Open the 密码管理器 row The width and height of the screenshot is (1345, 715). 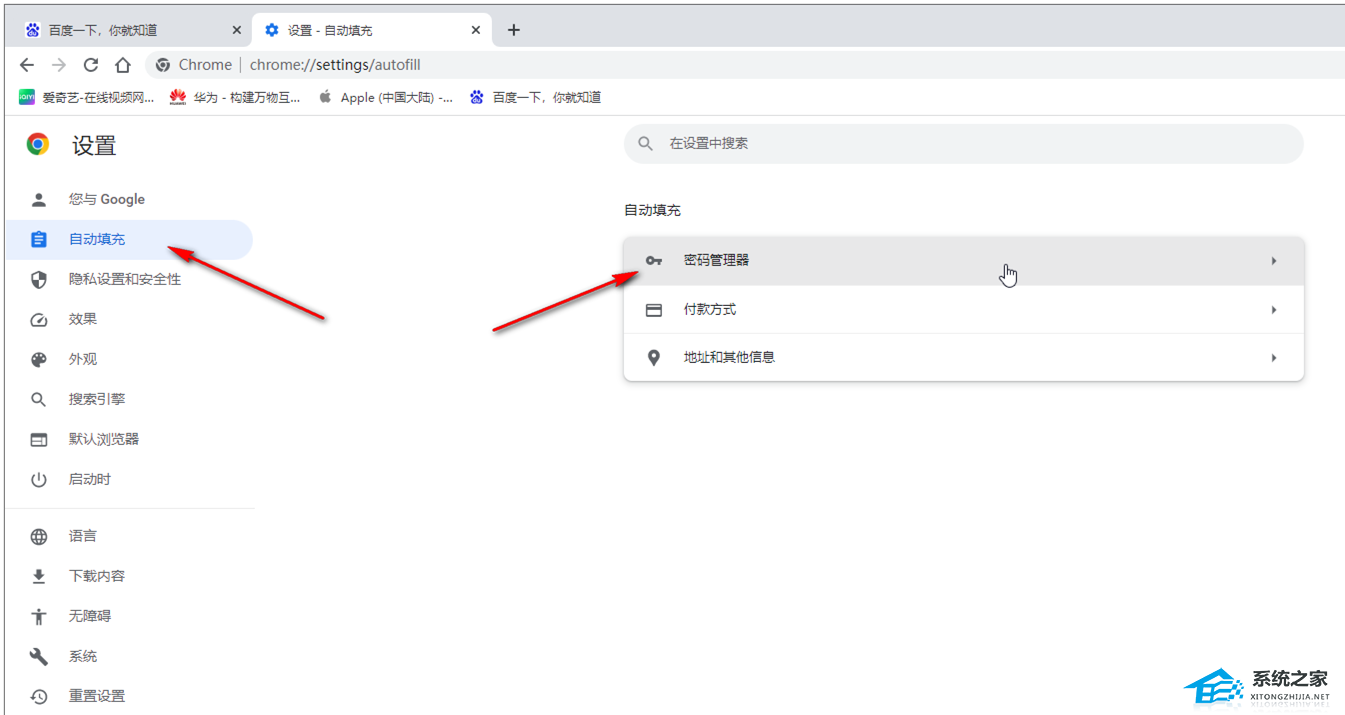coord(964,261)
